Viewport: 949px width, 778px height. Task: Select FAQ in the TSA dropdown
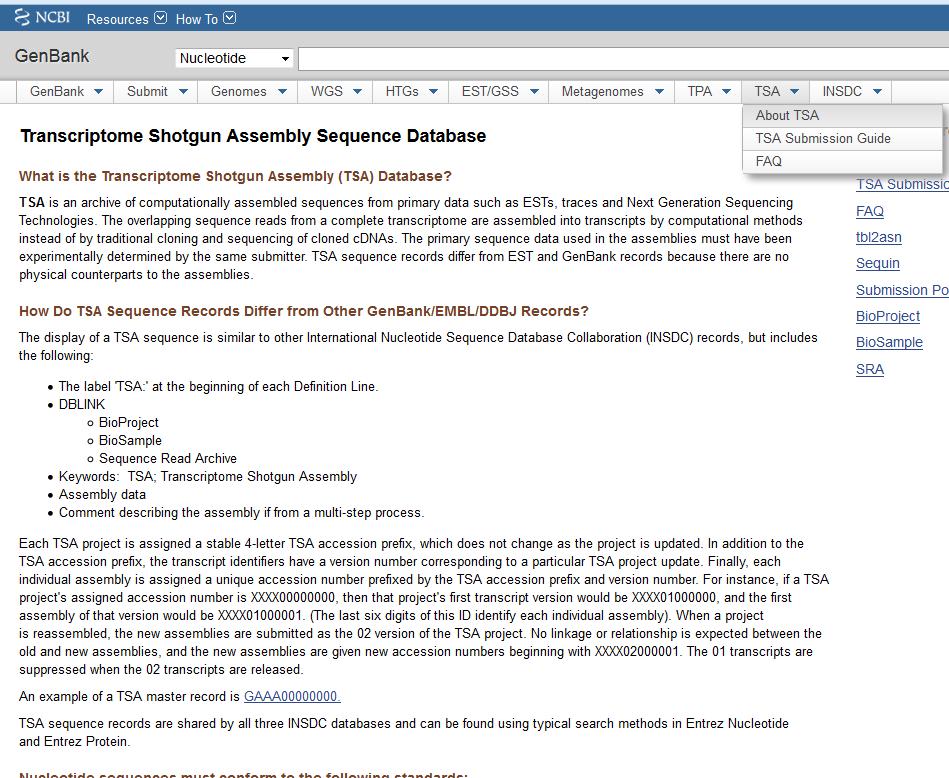point(842,162)
